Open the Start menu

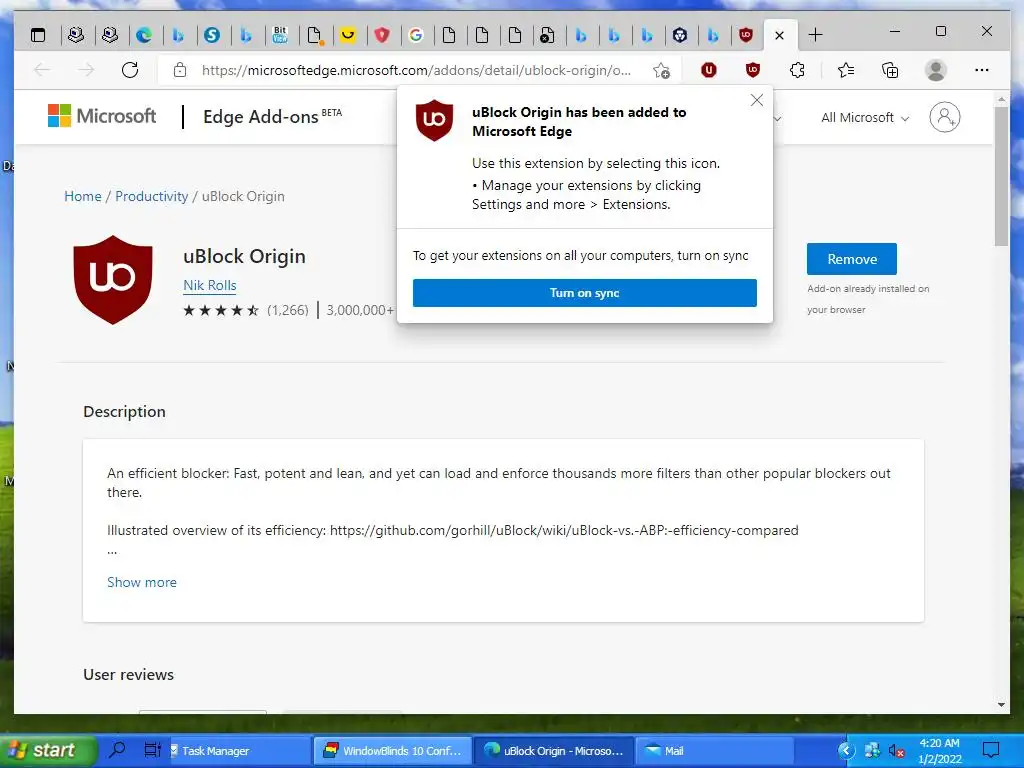click(47, 750)
